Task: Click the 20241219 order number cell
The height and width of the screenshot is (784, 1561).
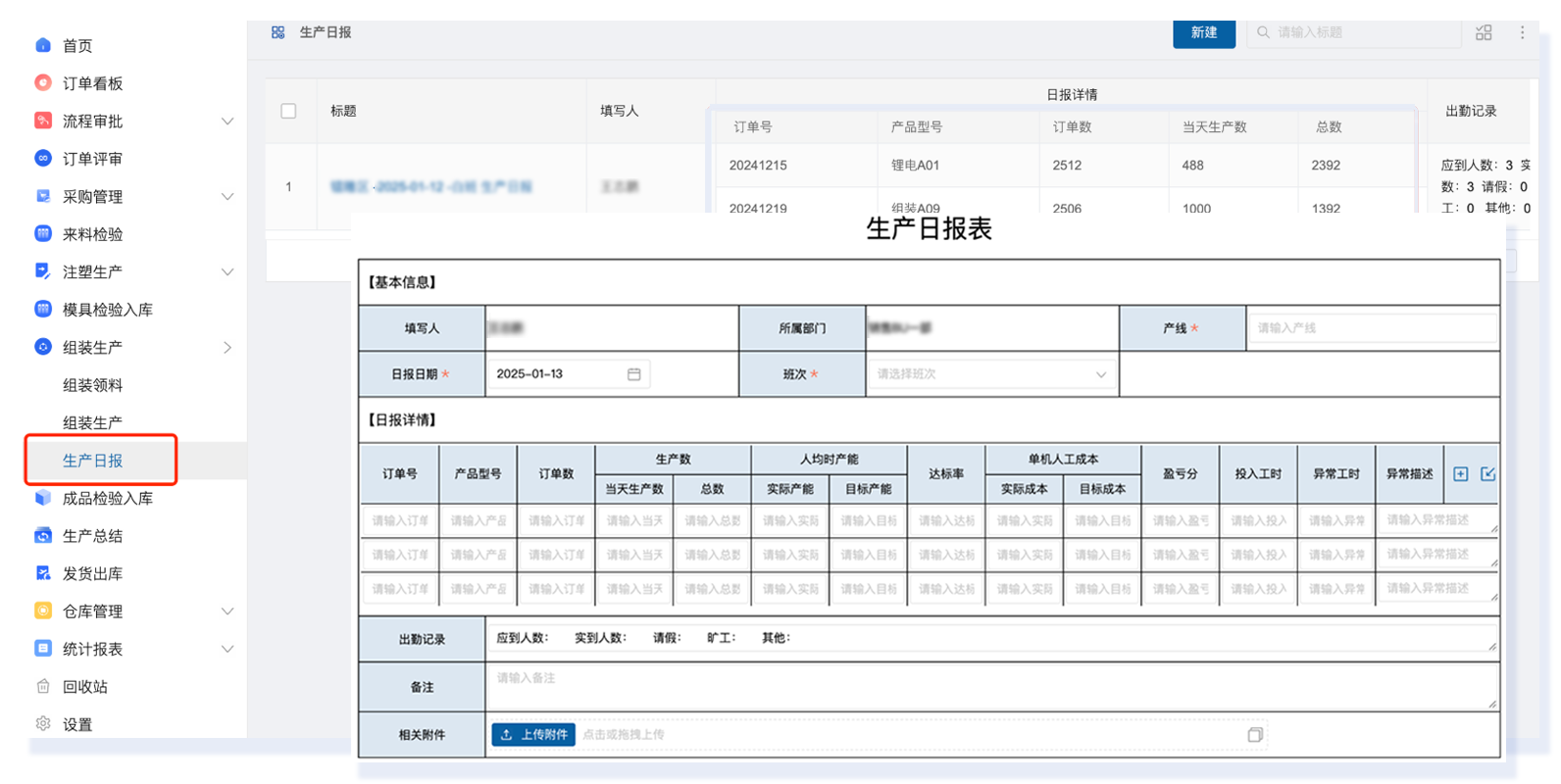Action: pos(758,208)
